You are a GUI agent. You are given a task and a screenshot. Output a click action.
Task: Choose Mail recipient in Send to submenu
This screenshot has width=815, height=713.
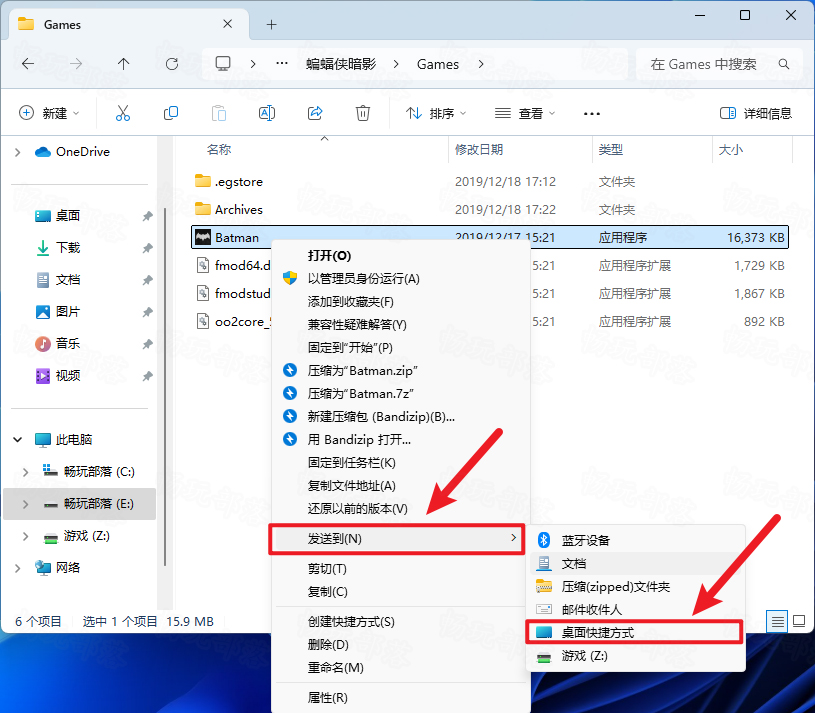tap(637, 610)
